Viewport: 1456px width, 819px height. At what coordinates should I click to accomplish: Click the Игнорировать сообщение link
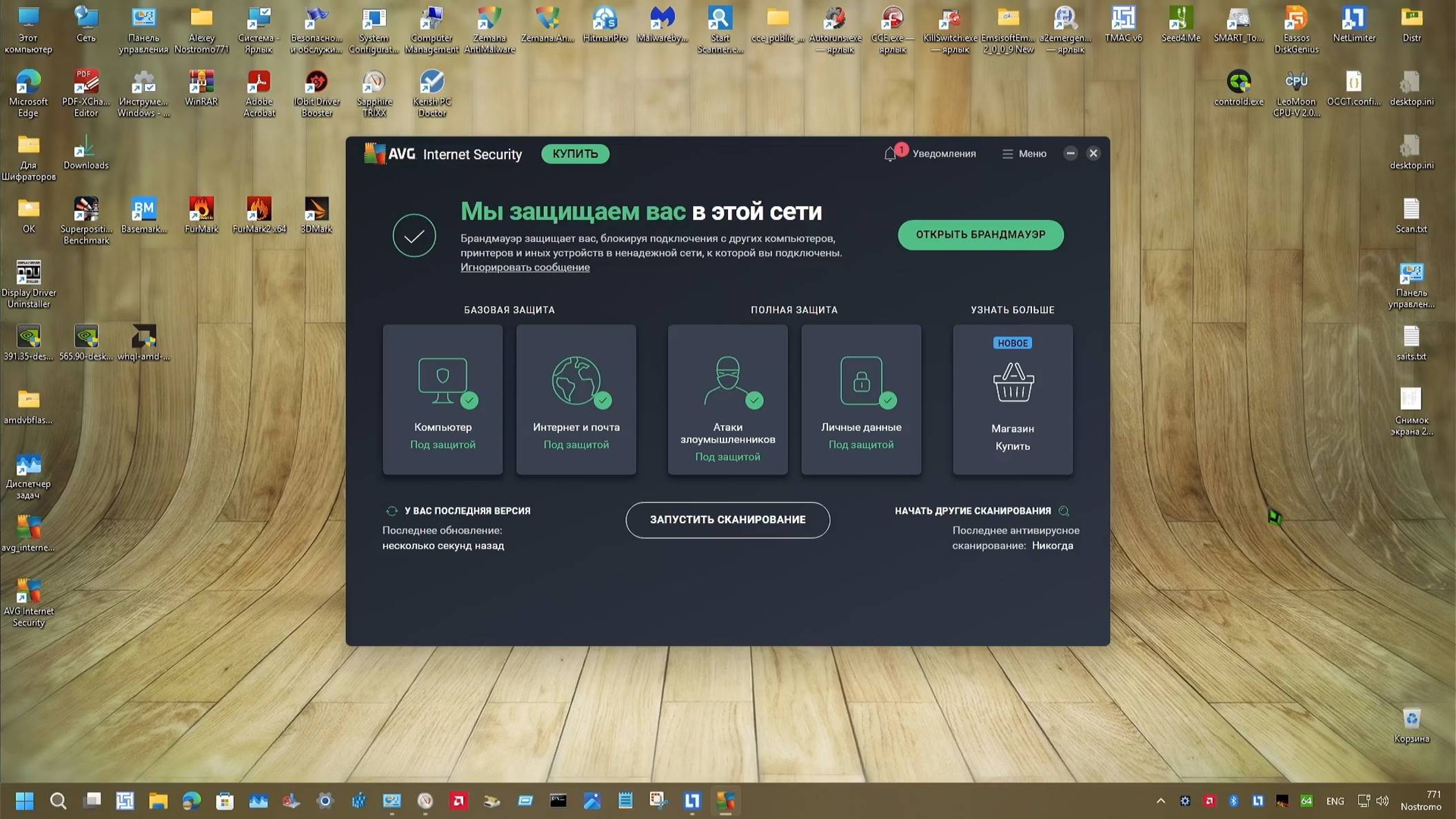point(525,267)
